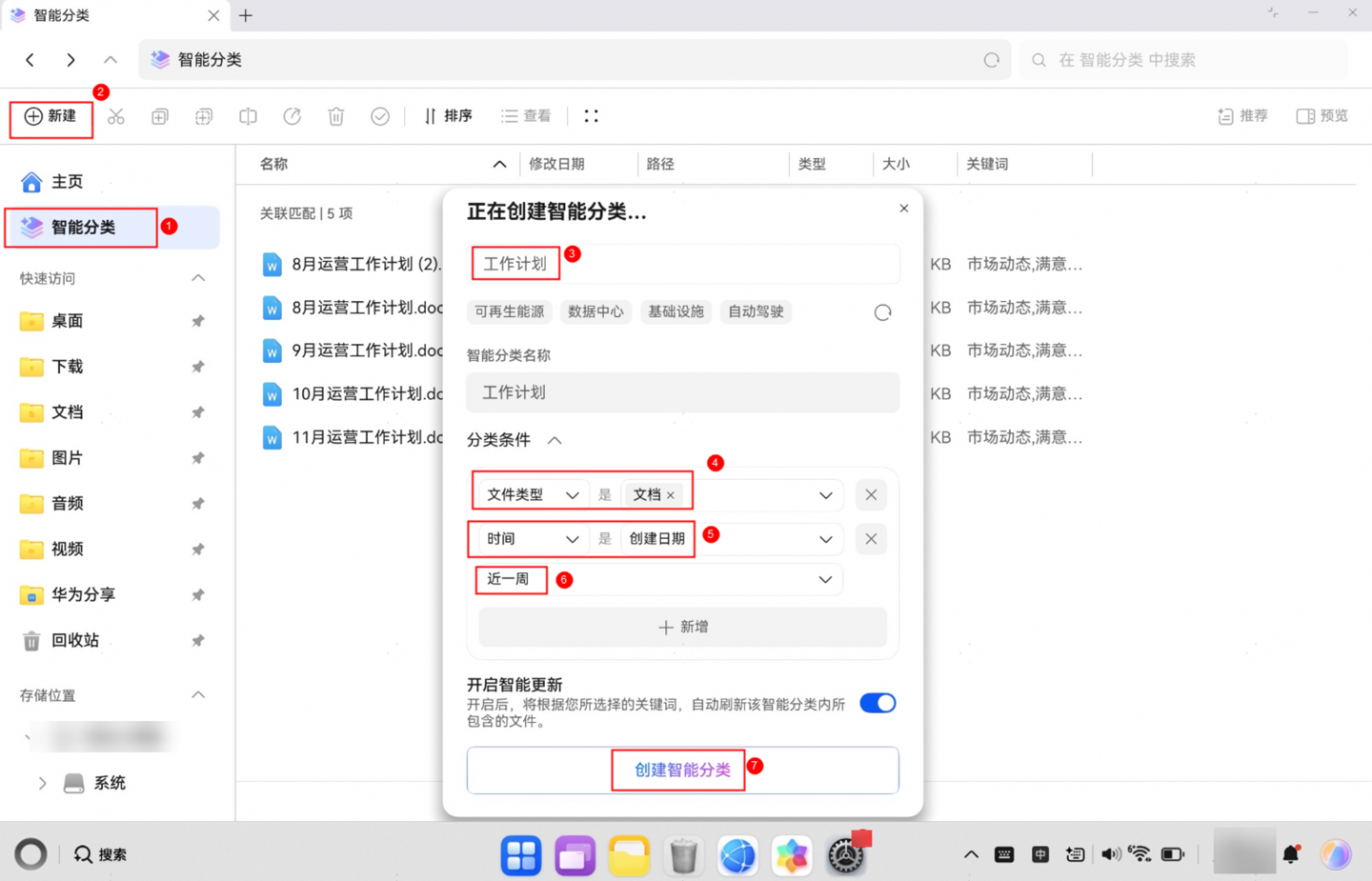Screen dimensions: 1372x881
Task: Click the 智能分类名称 name input field
Action: tap(682, 392)
